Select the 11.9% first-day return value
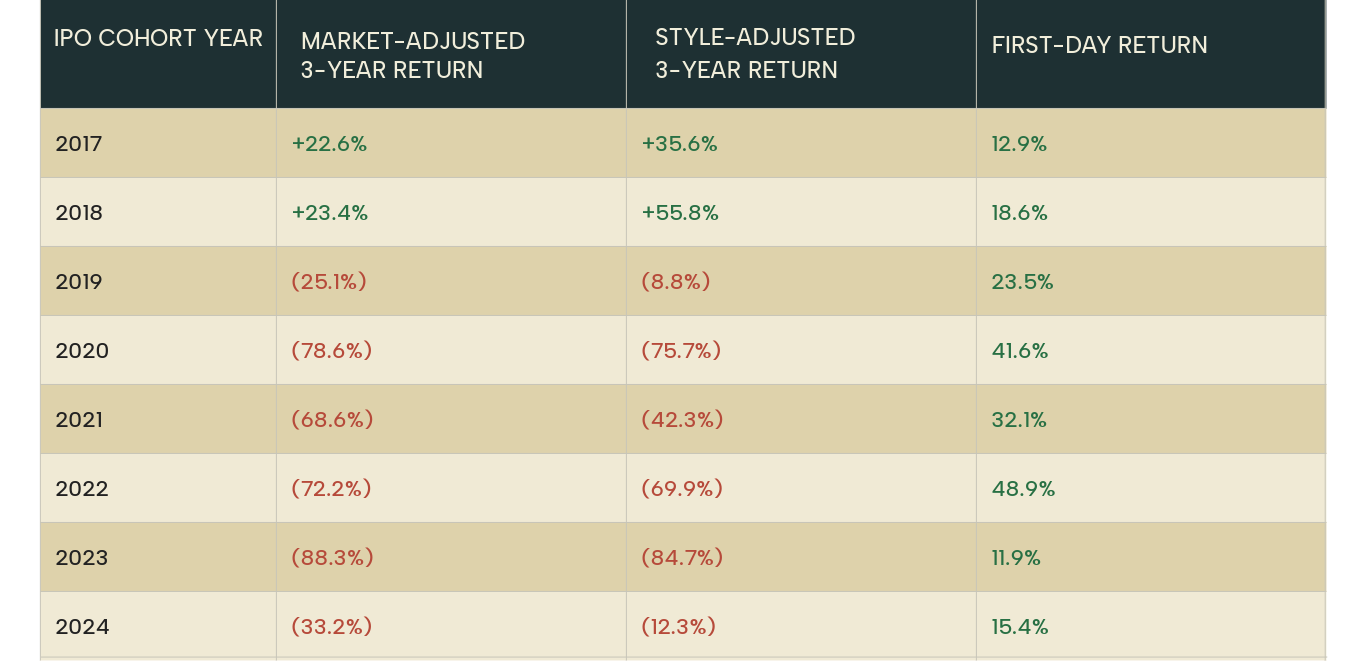 (x=1016, y=558)
